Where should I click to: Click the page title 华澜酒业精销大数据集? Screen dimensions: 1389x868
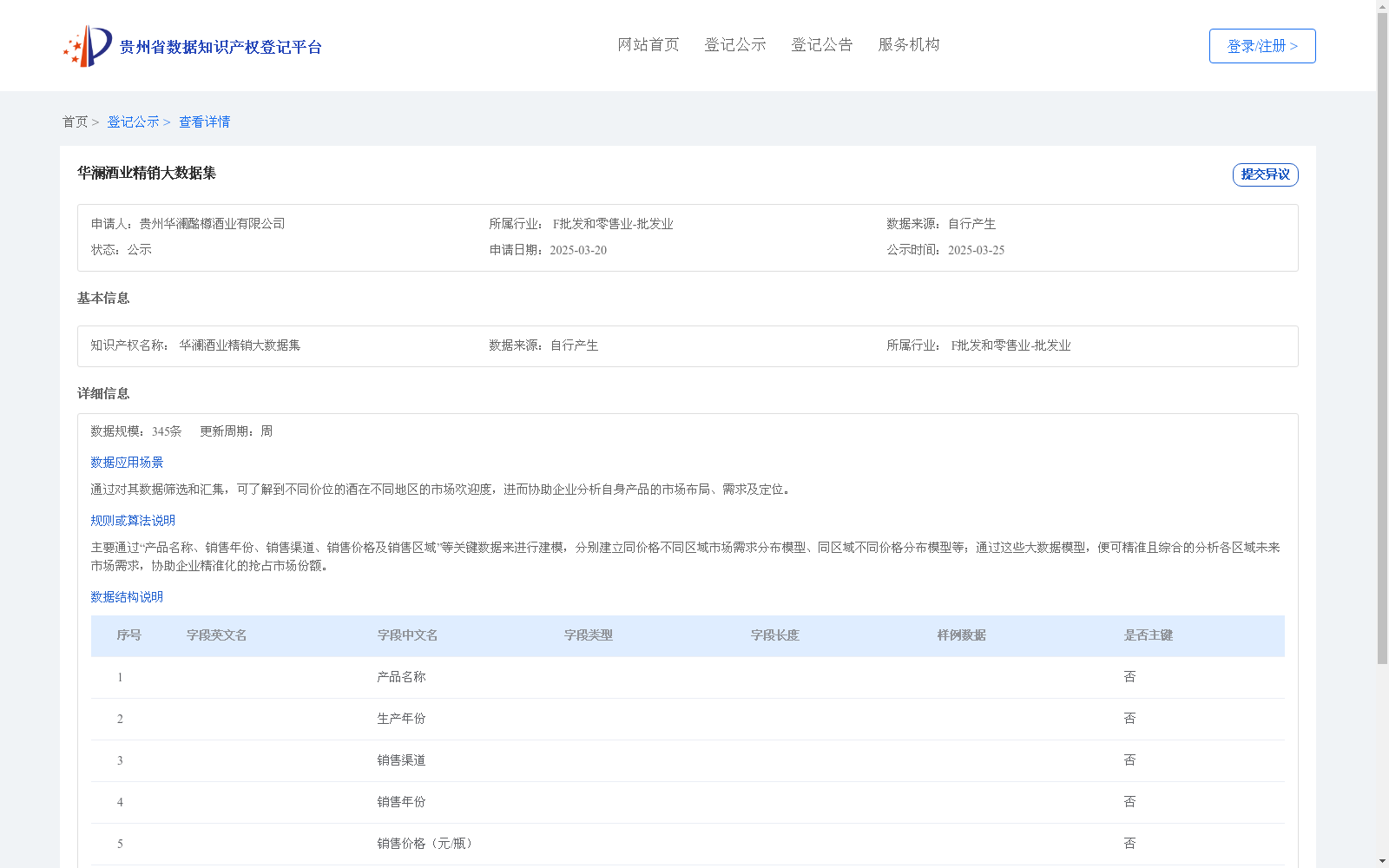[147, 173]
